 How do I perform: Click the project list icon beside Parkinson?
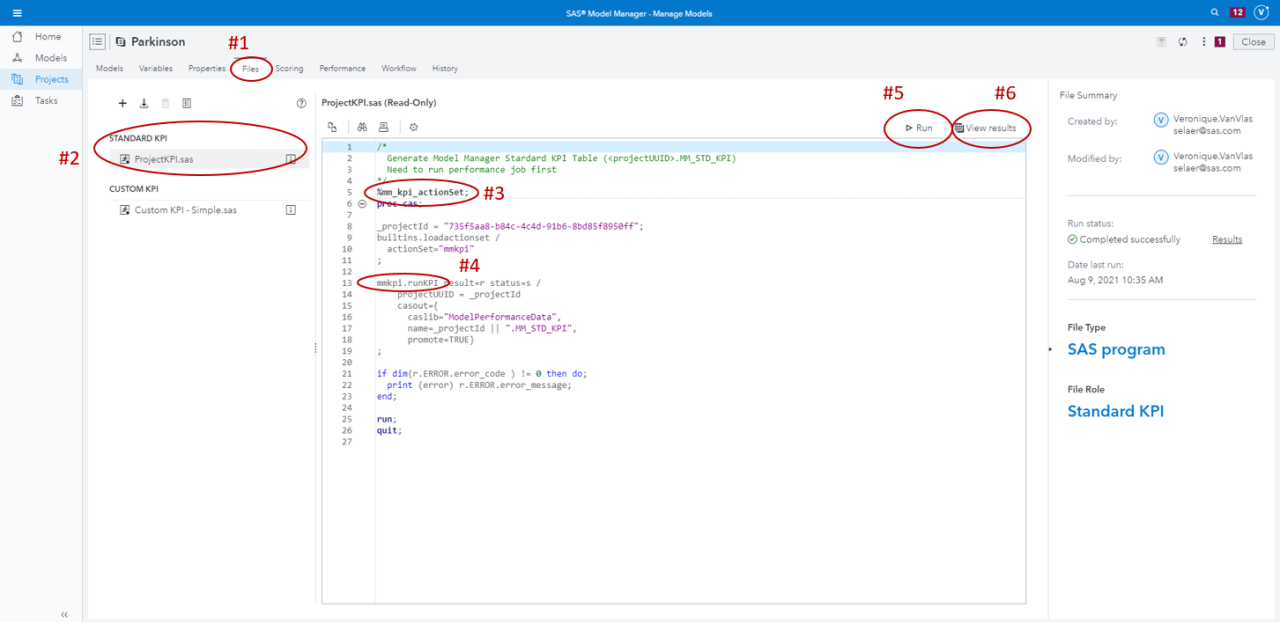coord(97,42)
